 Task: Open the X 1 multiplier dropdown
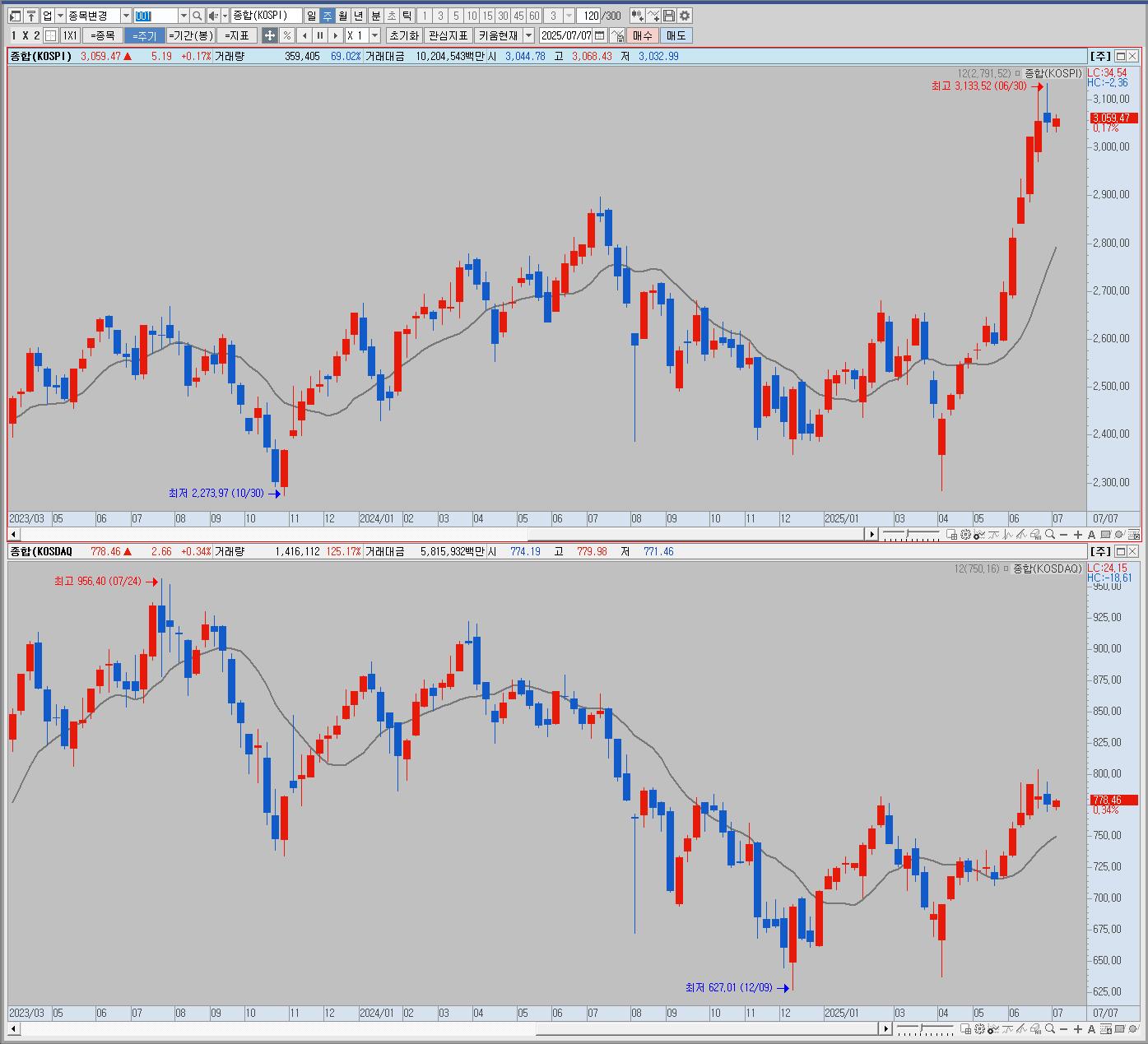click(374, 35)
